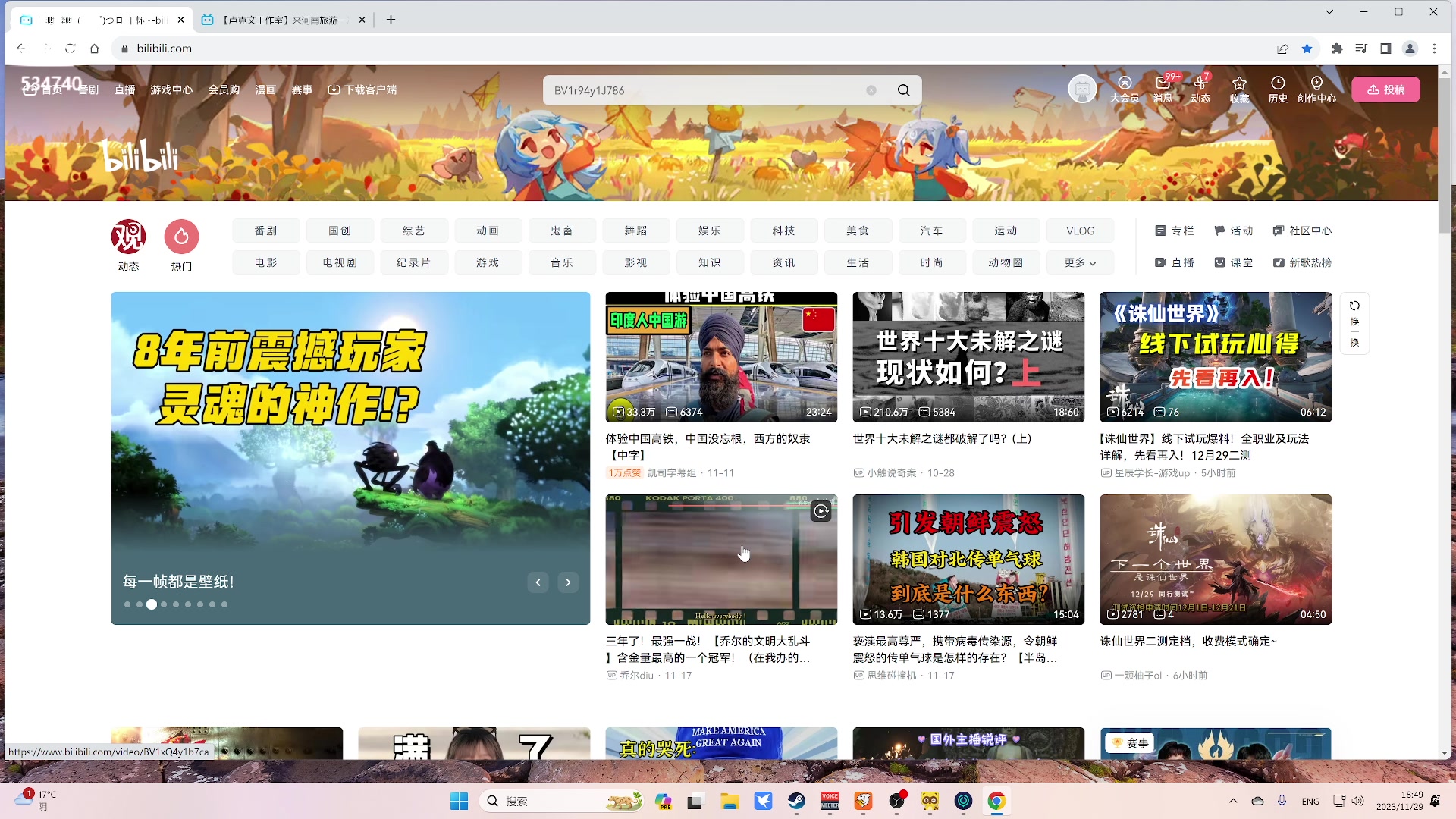1456x819 pixels.
Task: Open 会员购 in top navigation
Action: 224,89
